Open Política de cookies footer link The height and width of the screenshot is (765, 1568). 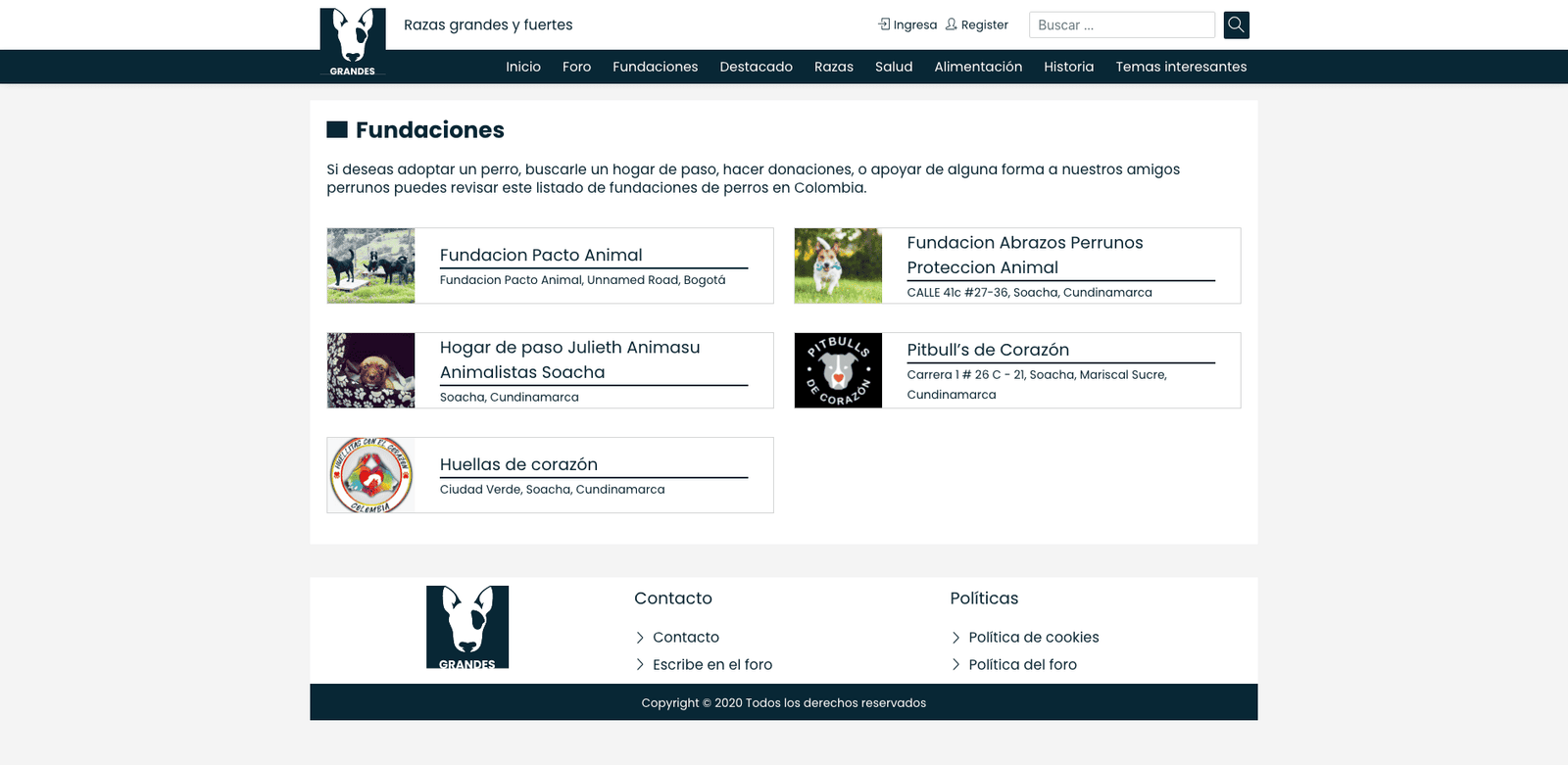1034,638
